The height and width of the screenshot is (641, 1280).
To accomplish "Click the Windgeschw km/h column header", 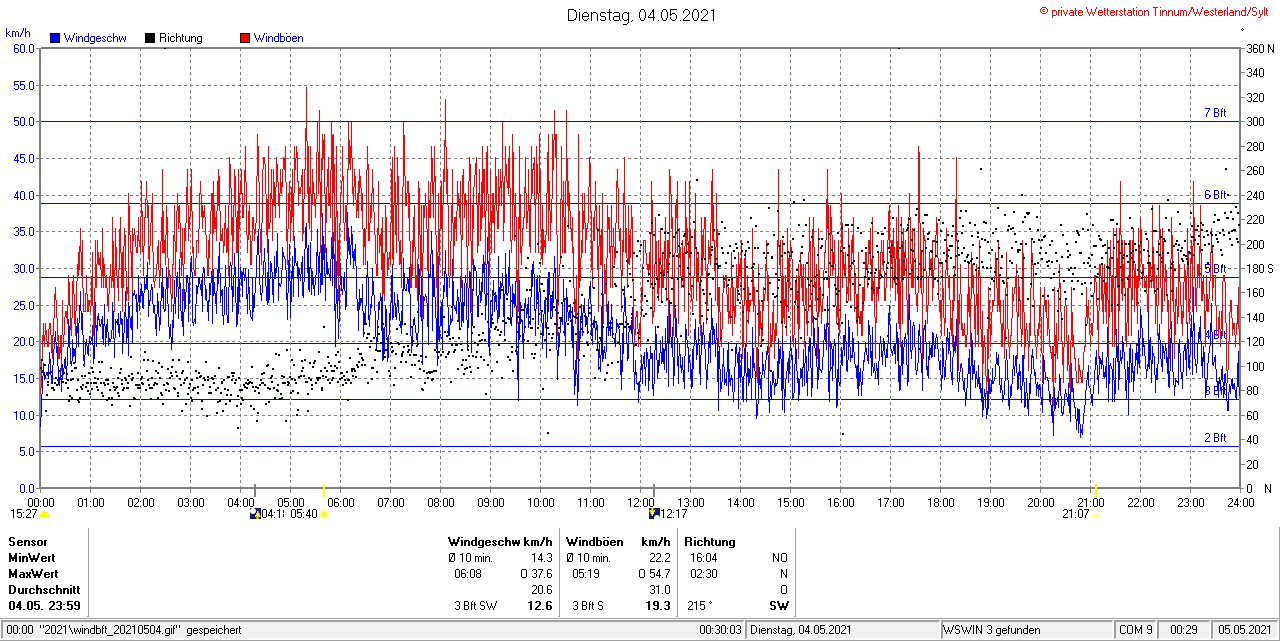I will [x=500, y=542].
